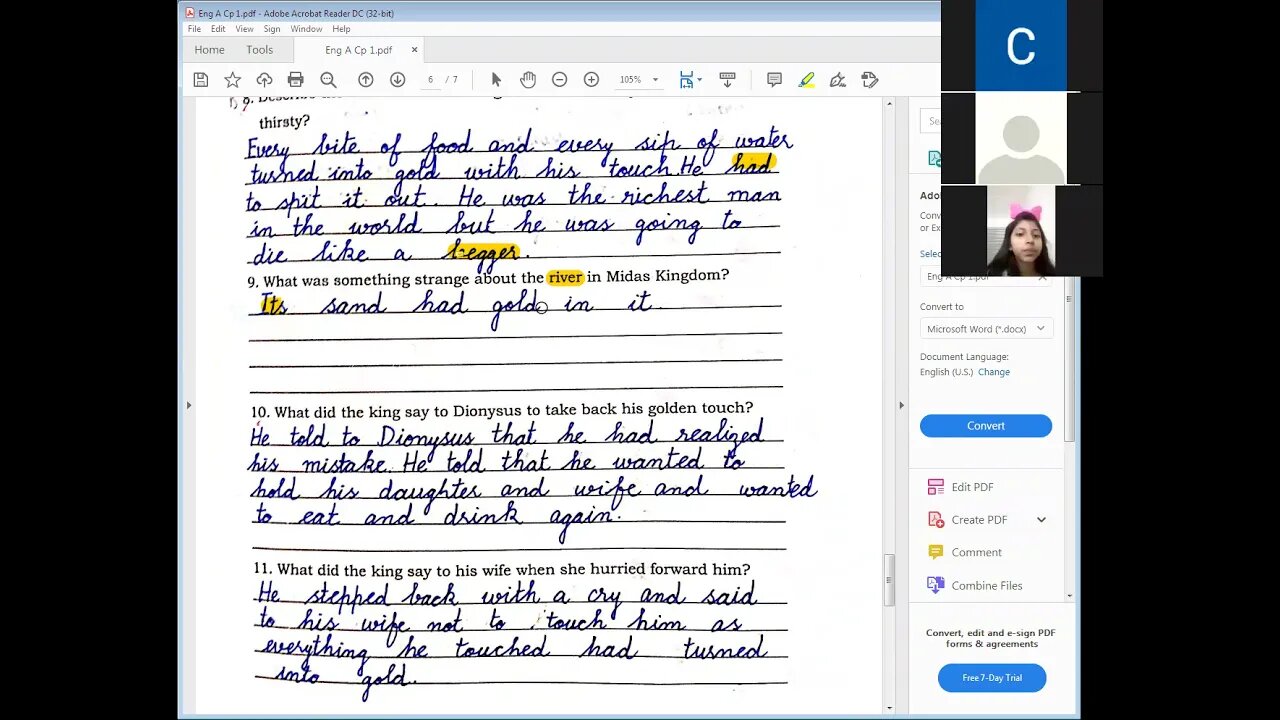Click the tools pane scroll down arrow
Screen dimensions: 1280x720
(x=1070, y=596)
